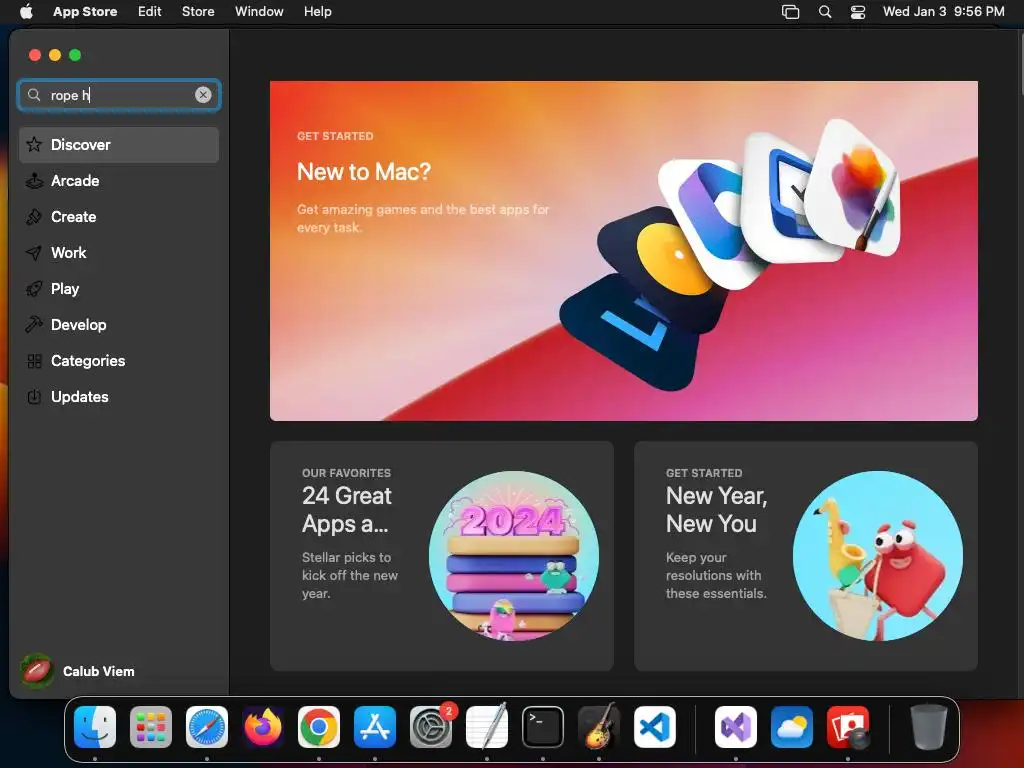Open Control Center in the menu bar
The height and width of the screenshot is (768, 1024).
coord(857,12)
